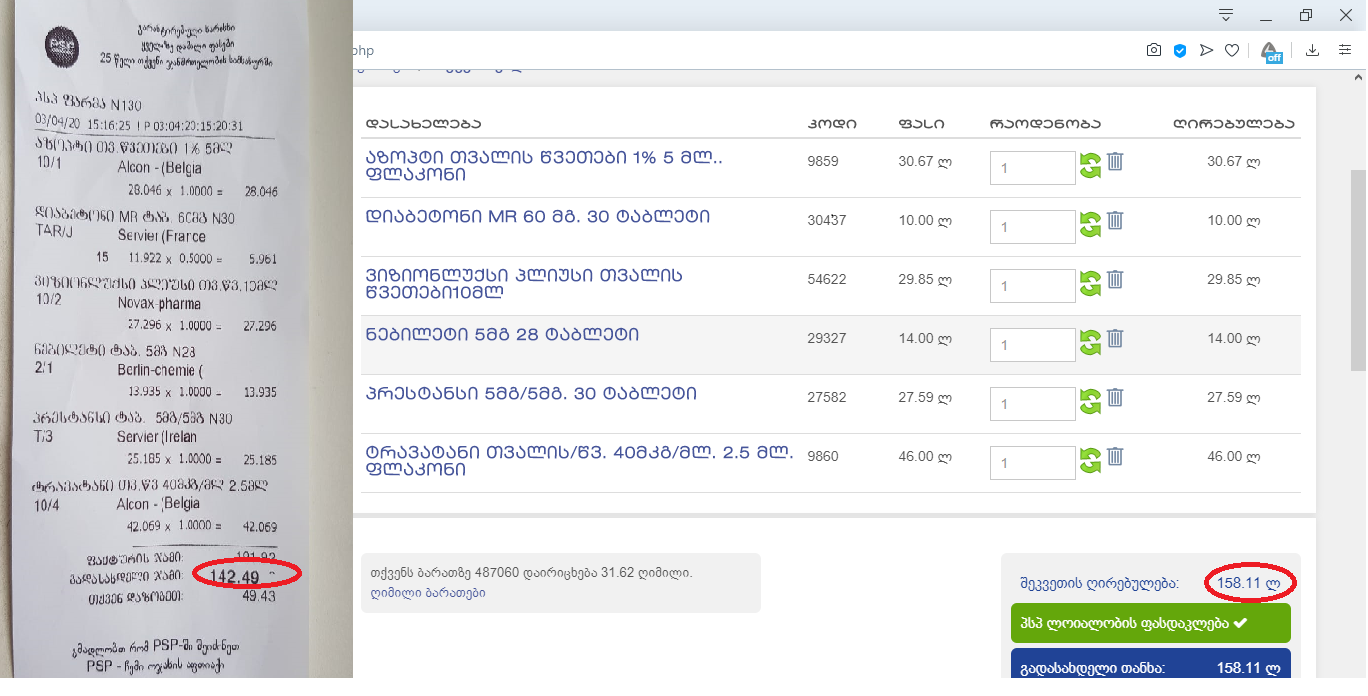Viewport: 1368px width, 696px height.
Task: Enable the ad blocker showing the off badge
Action: [1271, 50]
